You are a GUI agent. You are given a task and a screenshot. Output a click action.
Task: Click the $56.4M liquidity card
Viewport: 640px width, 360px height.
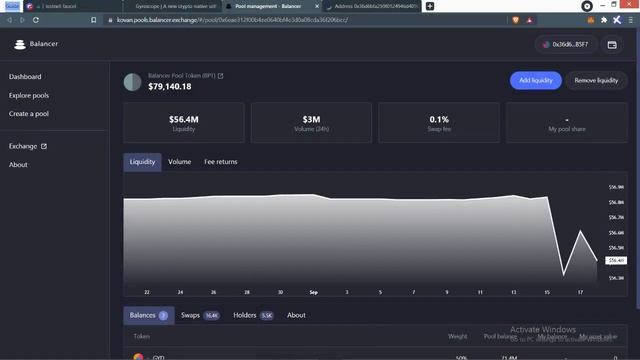click(184, 123)
